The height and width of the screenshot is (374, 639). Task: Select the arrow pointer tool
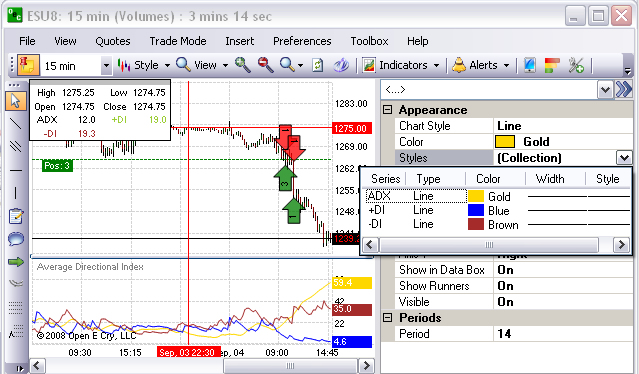[15, 101]
